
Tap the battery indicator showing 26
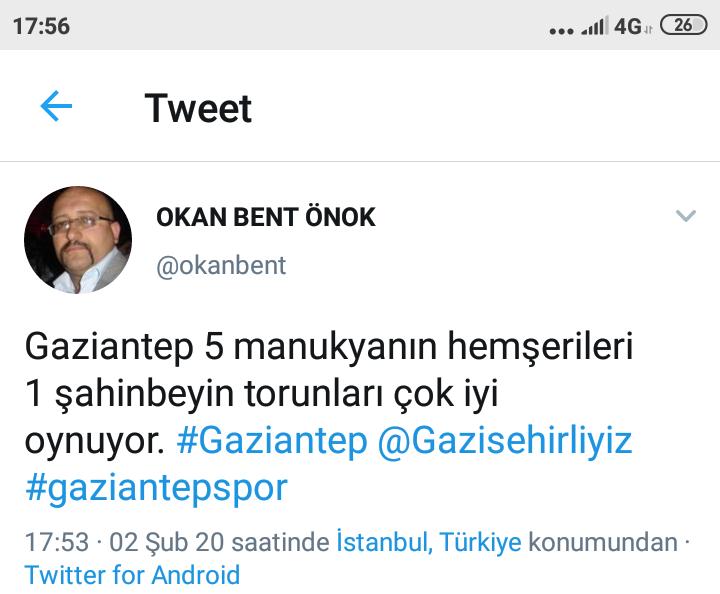[x=683, y=25]
